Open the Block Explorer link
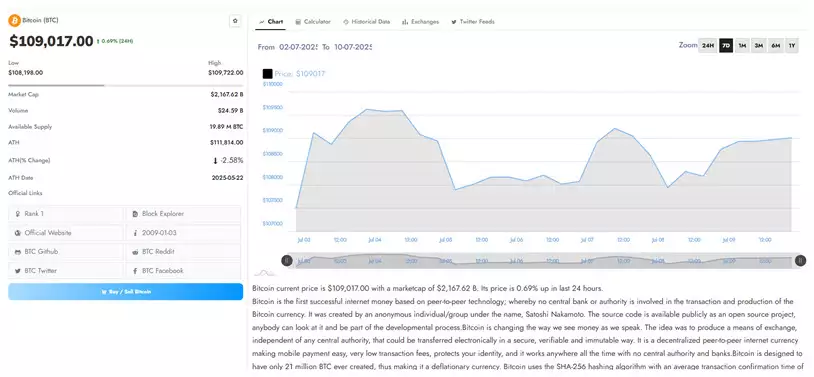 coord(184,214)
